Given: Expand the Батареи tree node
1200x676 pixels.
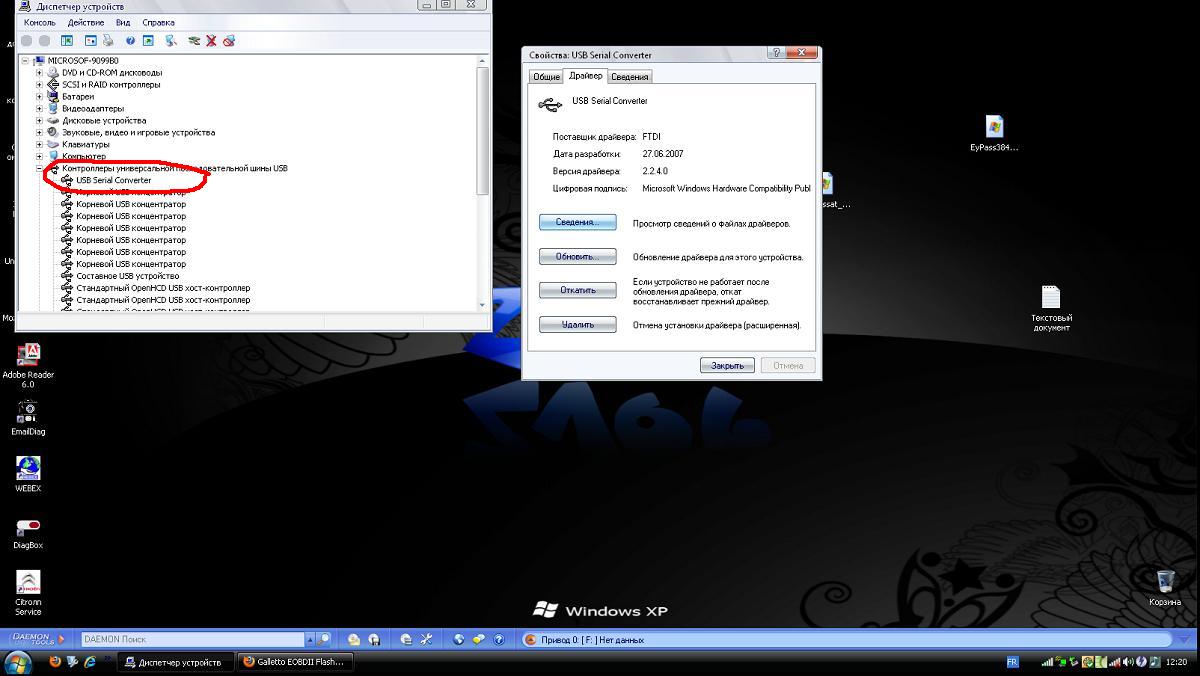Looking at the screenshot, I should (39, 97).
